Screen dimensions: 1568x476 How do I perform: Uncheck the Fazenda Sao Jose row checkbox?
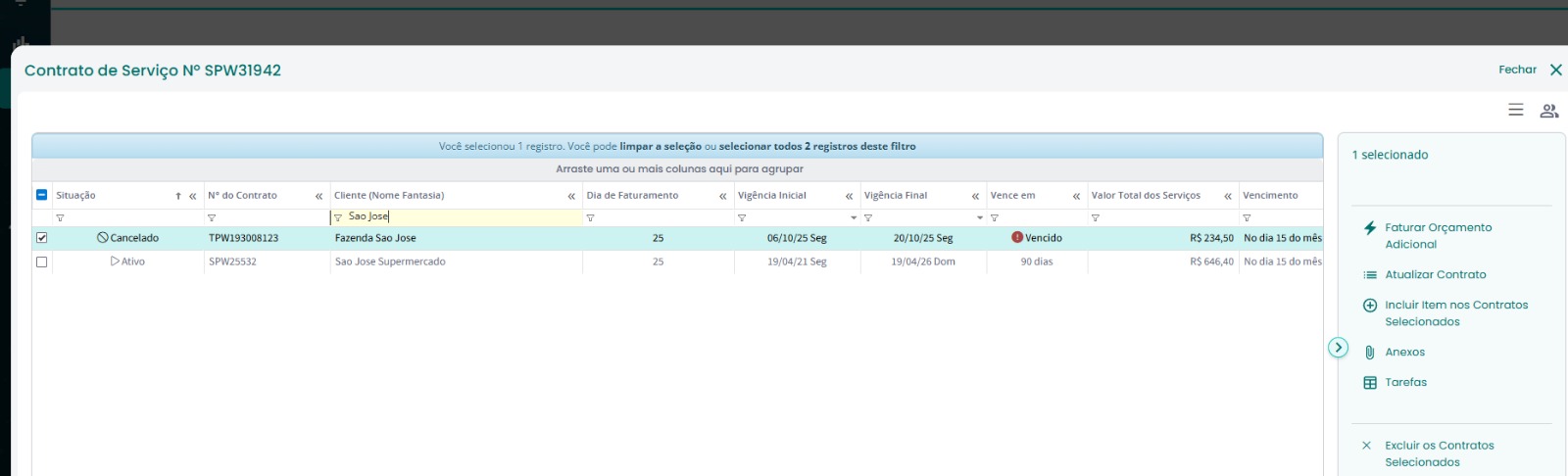point(41,238)
